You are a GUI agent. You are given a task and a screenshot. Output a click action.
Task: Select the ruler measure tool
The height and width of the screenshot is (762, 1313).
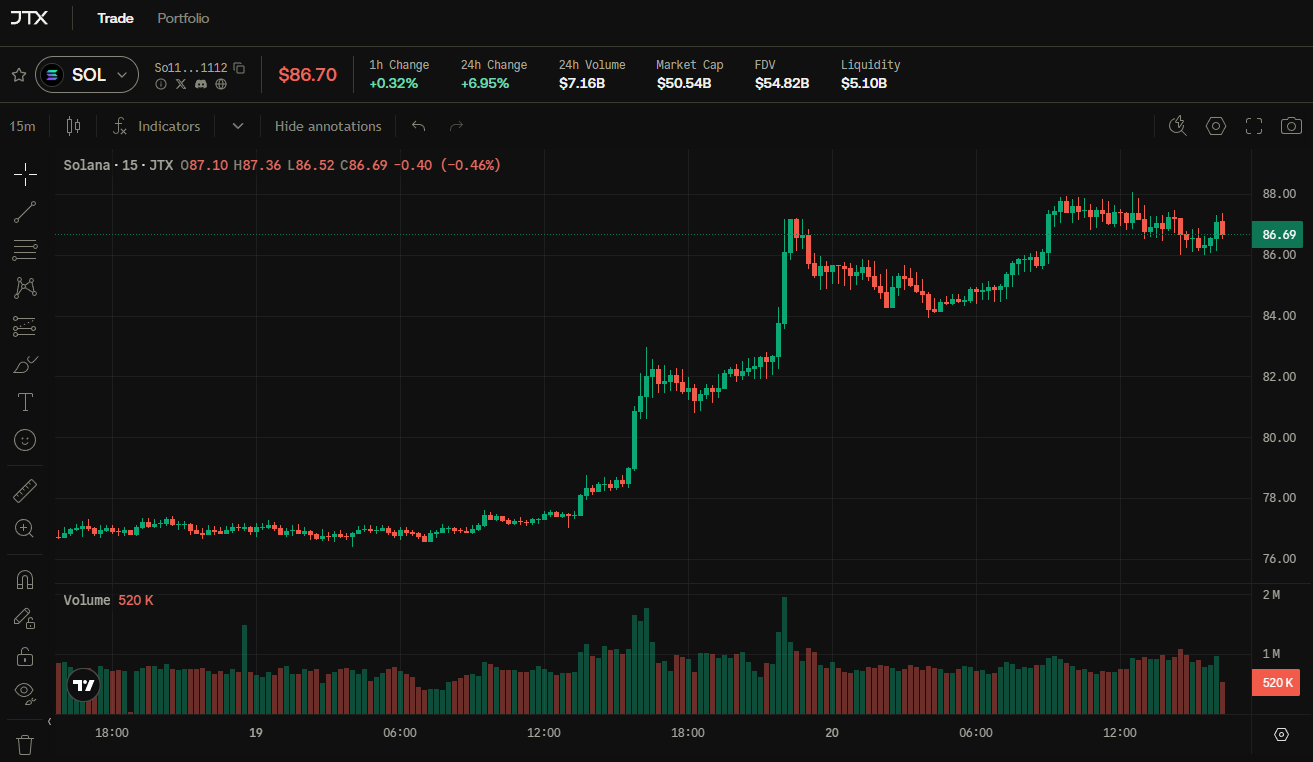pyautogui.click(x=26, y=491)
